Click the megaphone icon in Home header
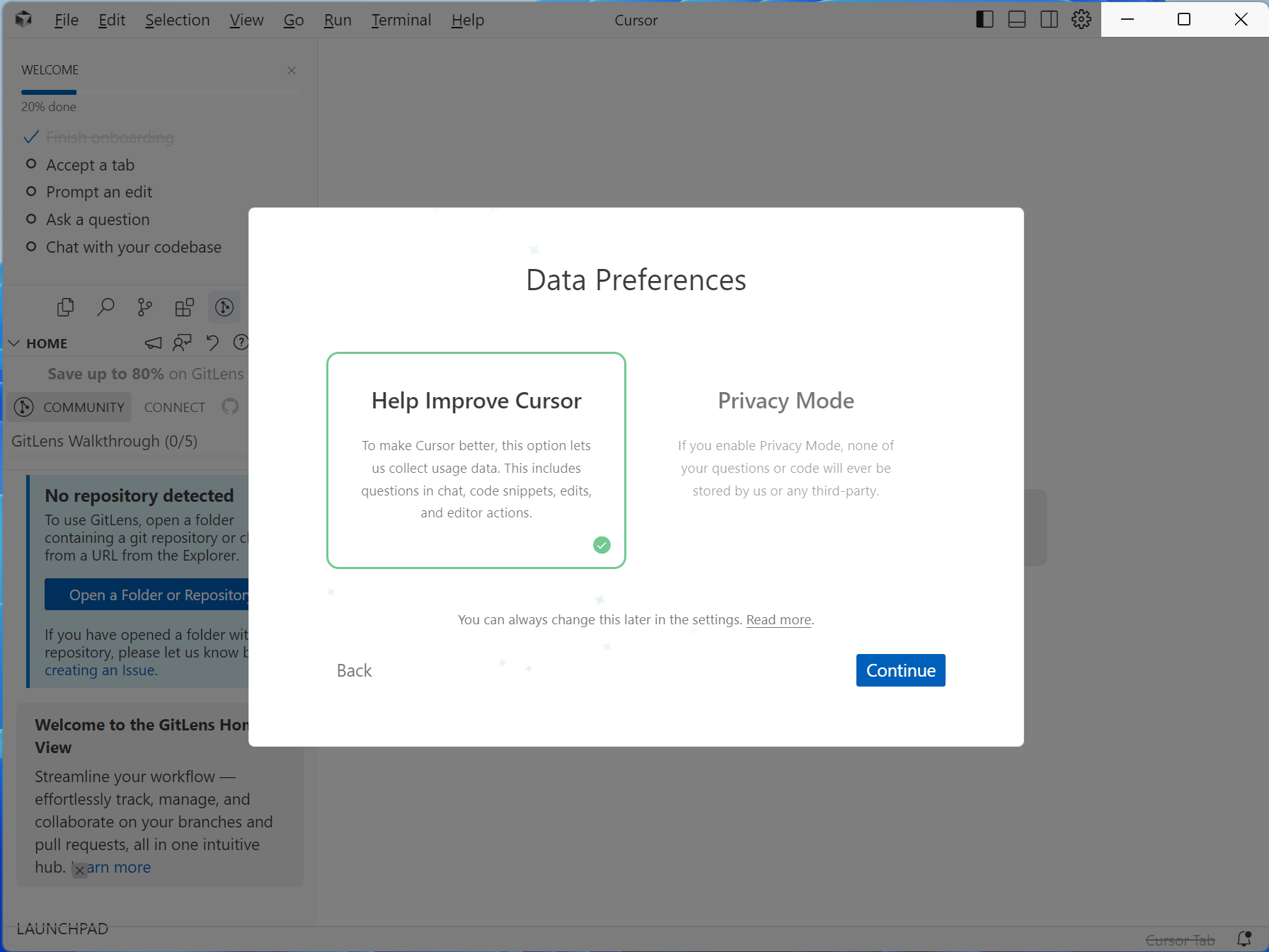The image size is (1269, 952). 153,343
